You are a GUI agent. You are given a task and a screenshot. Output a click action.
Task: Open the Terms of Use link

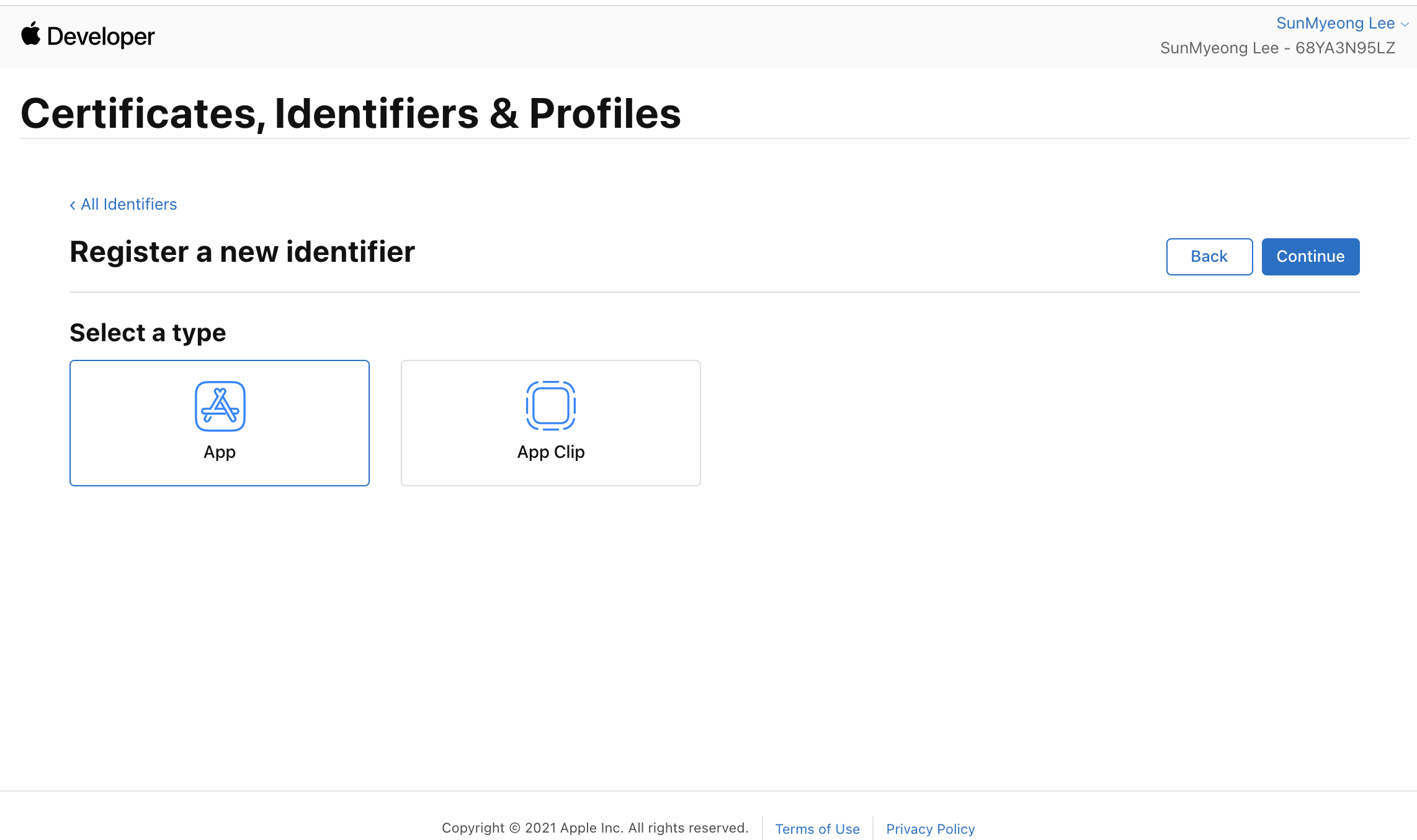[818, 829]
